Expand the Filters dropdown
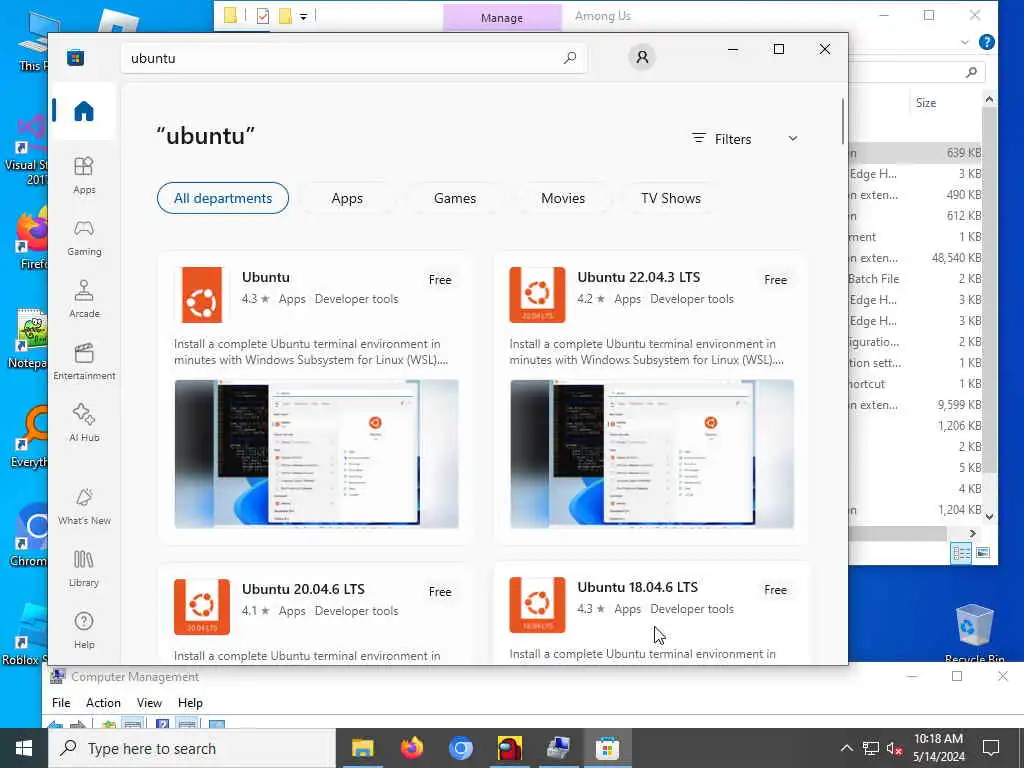This screenshot has width=1024, height=768. (x=745, y=139)
